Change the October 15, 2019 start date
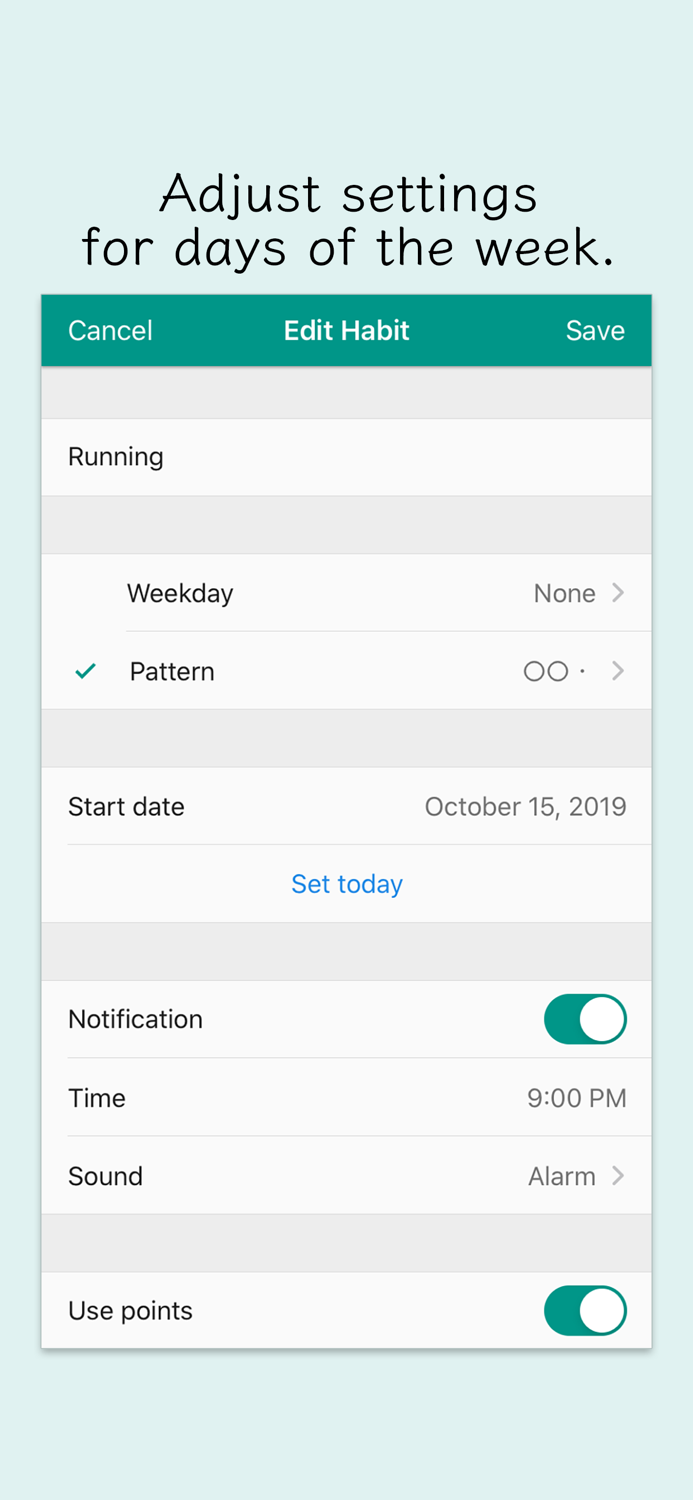 click(x=525, y=807)
